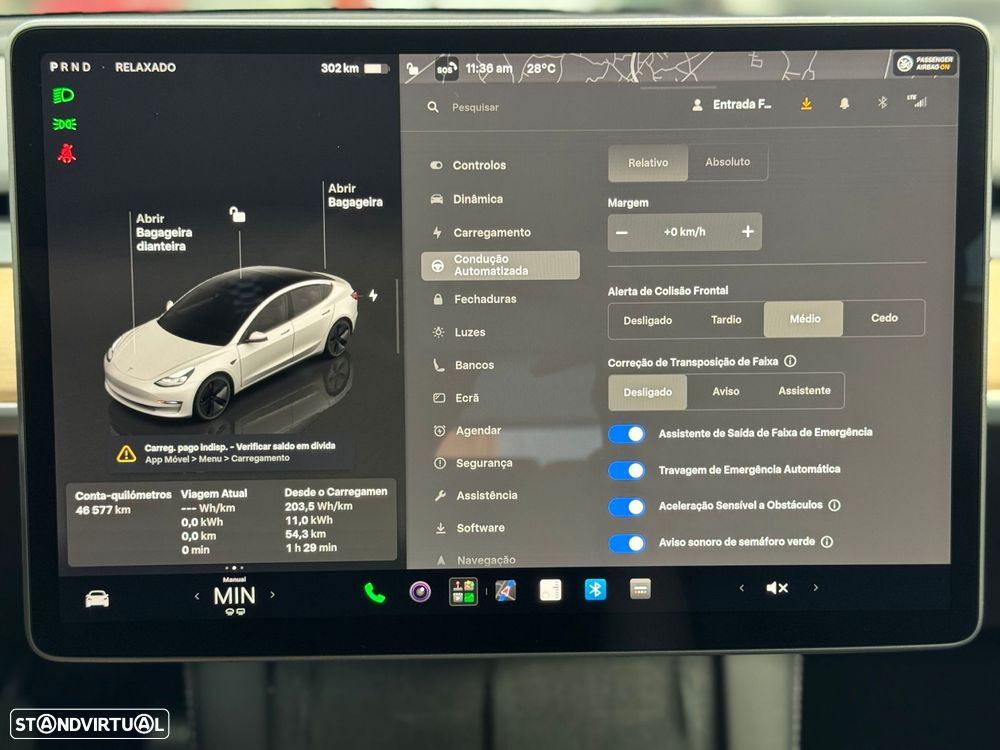Increase volume with right chevron

(x=816, y=587)
